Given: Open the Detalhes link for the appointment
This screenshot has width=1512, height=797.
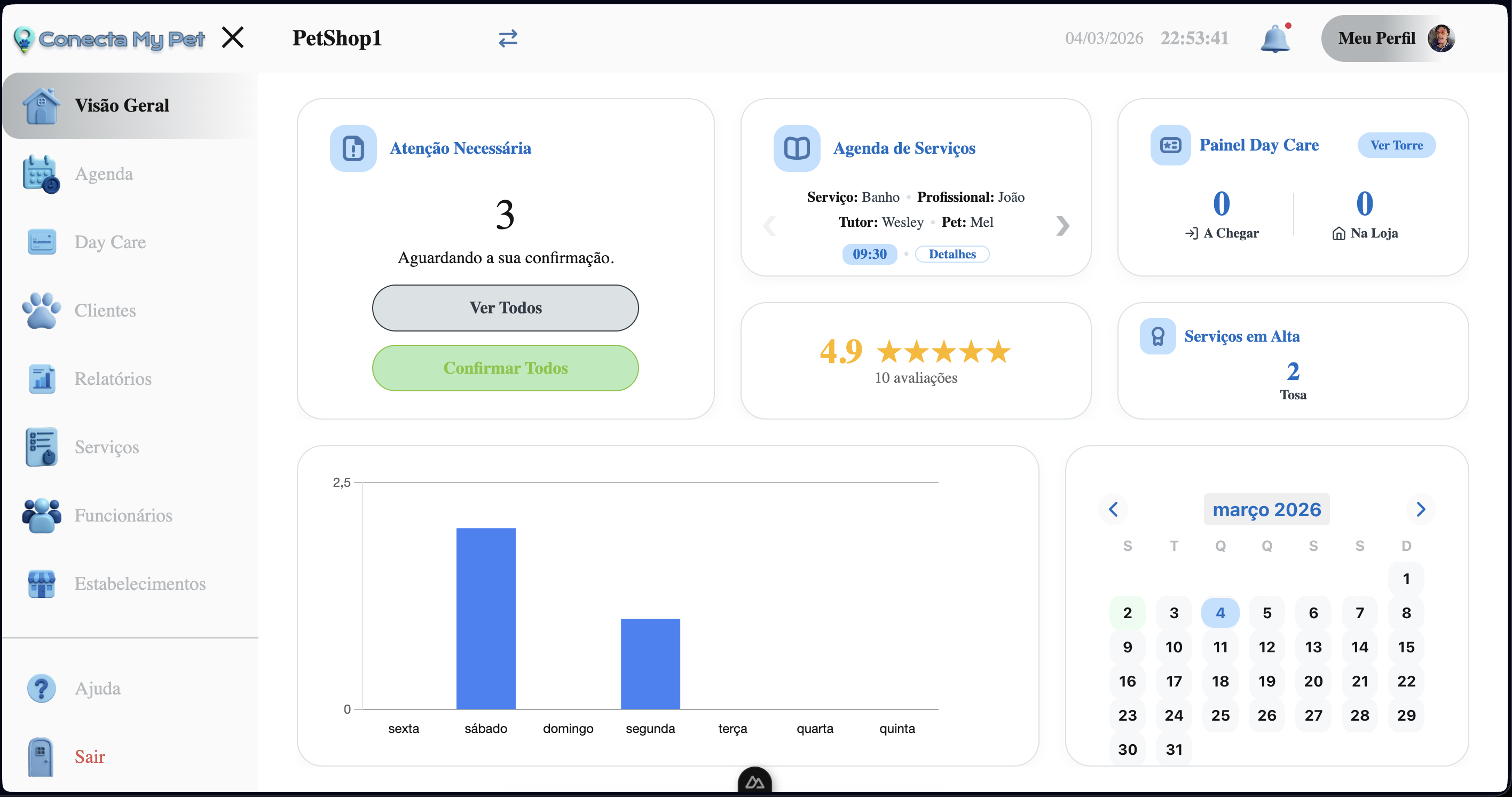Looking at the screenshot, I should coord(951,254).
